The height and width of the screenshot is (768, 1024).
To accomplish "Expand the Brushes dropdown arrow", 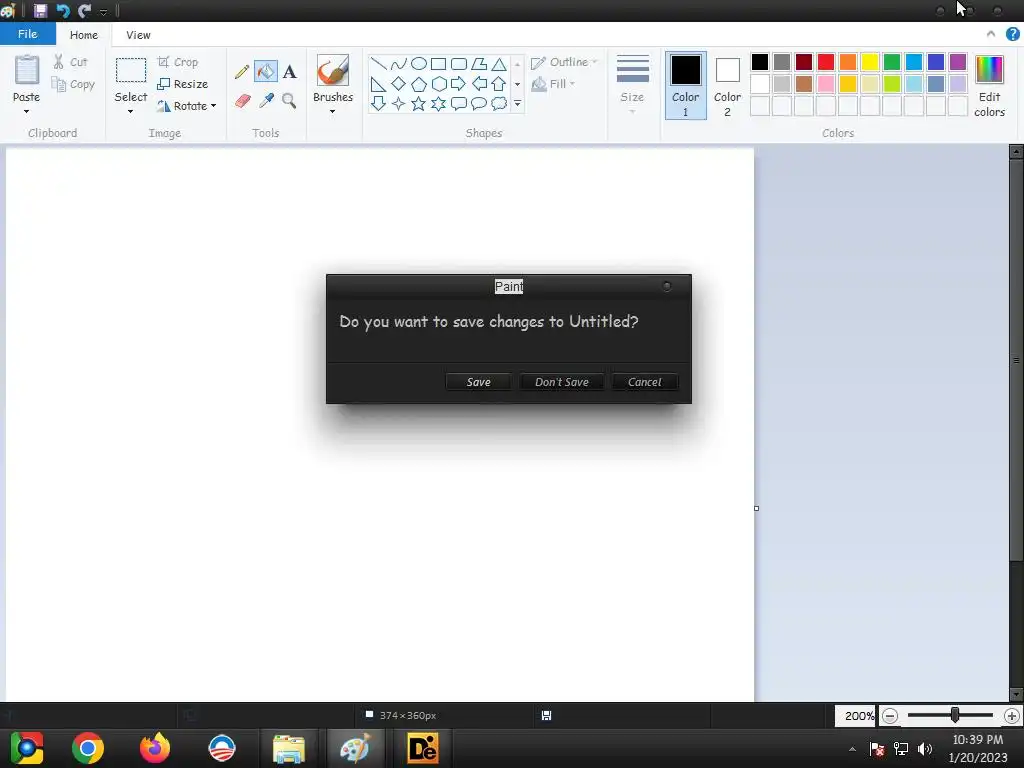I will pos(332,112).
